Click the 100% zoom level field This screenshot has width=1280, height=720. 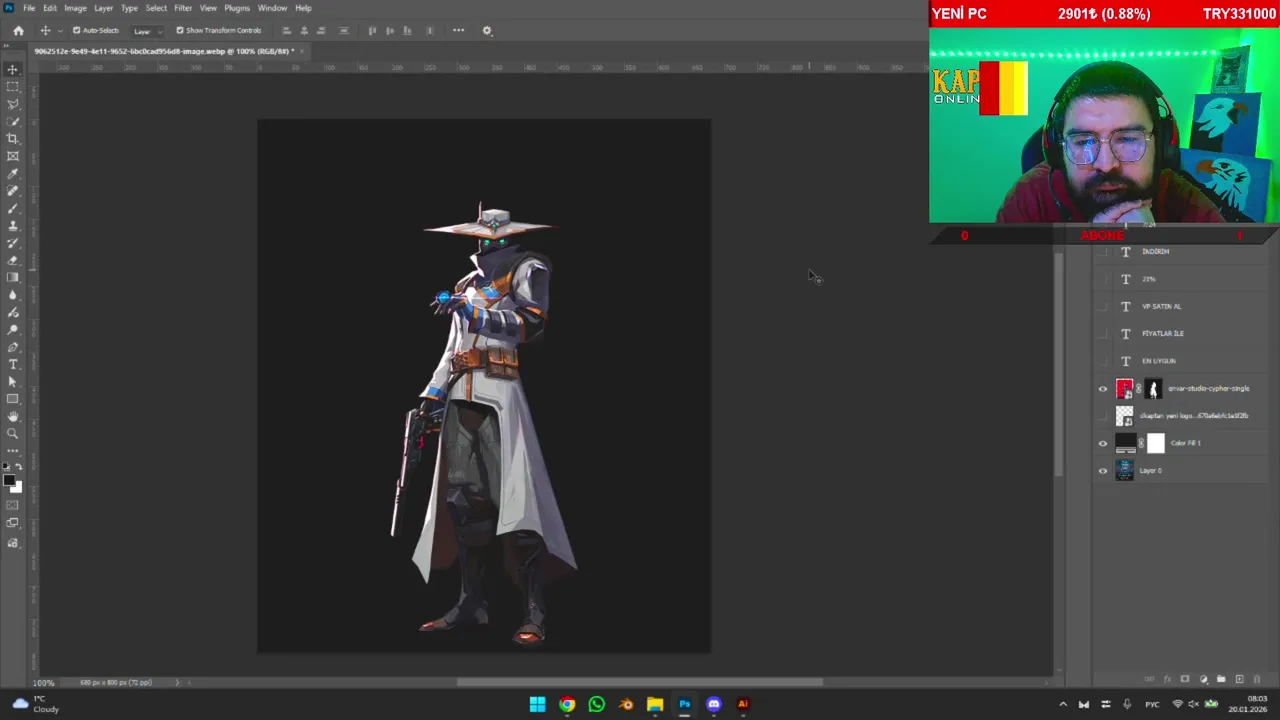click(44, 683)
